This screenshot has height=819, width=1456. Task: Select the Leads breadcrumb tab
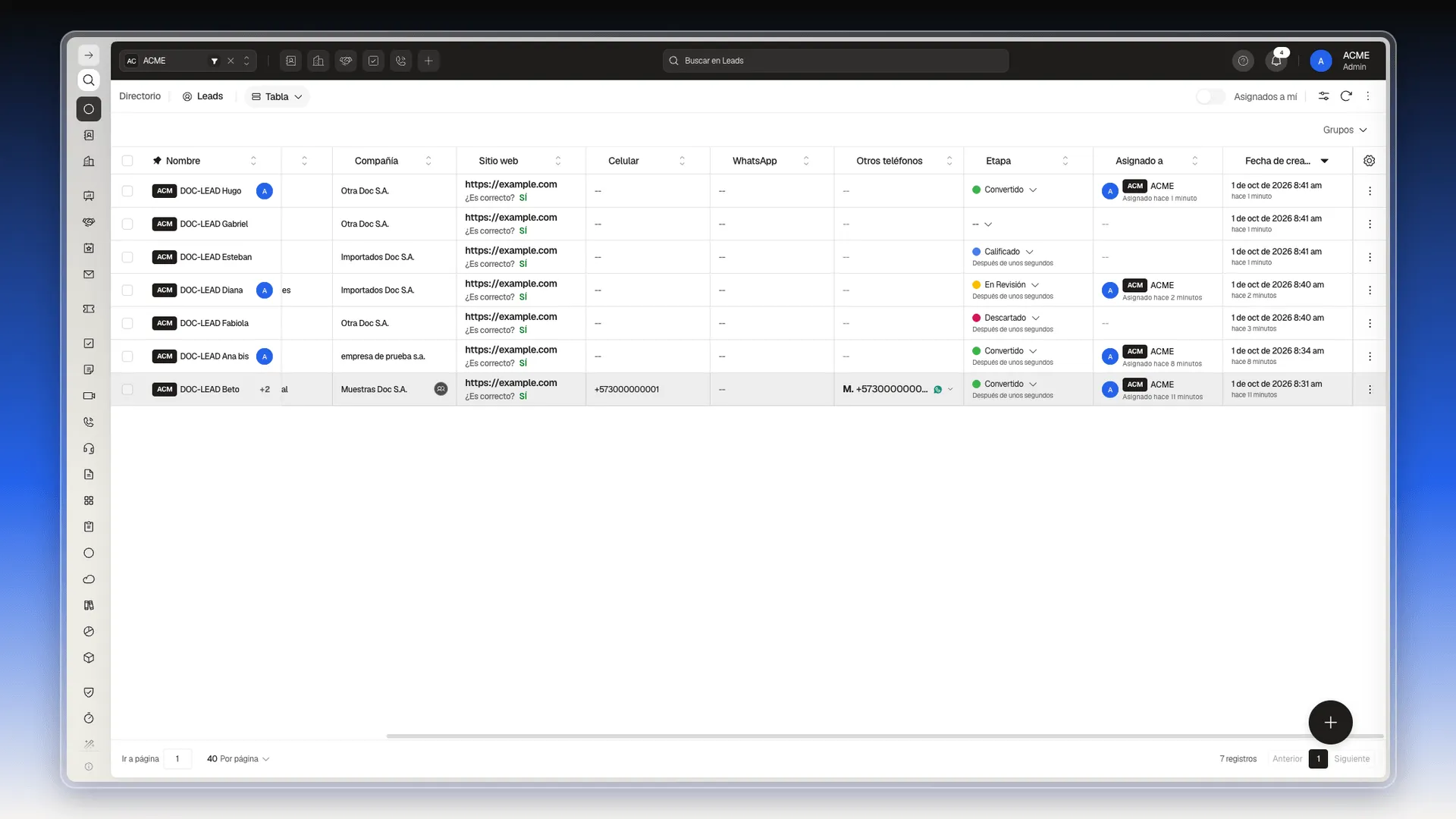coord(202,96)
